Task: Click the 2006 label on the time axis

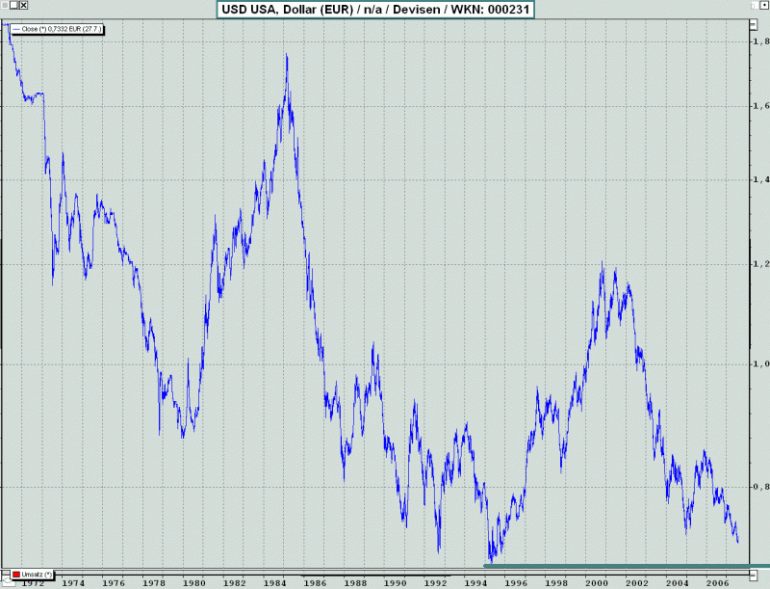Action: [x=717, y=583]
